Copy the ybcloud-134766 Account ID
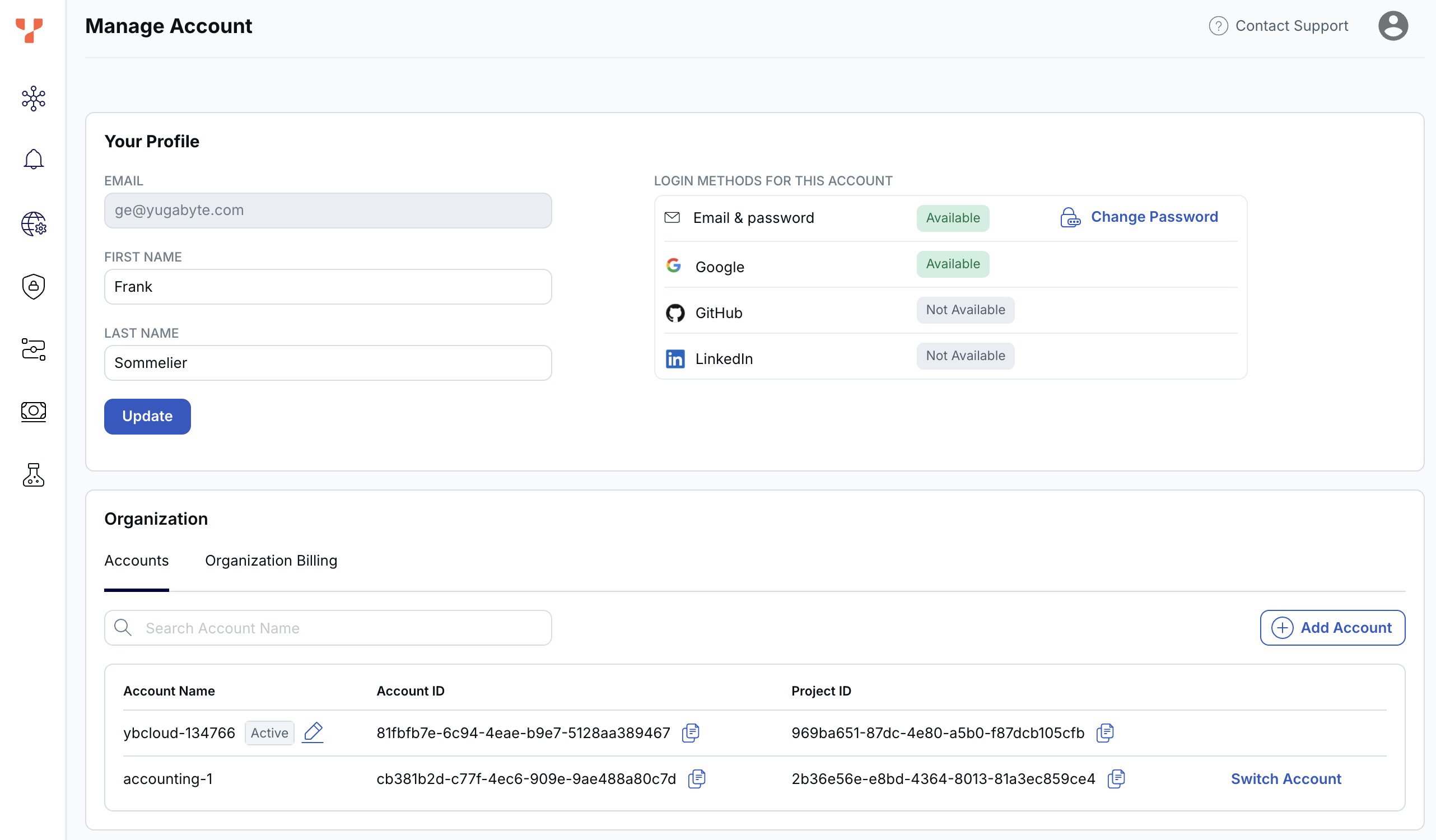Screen dimensions: 1436x840 point(691,733)
